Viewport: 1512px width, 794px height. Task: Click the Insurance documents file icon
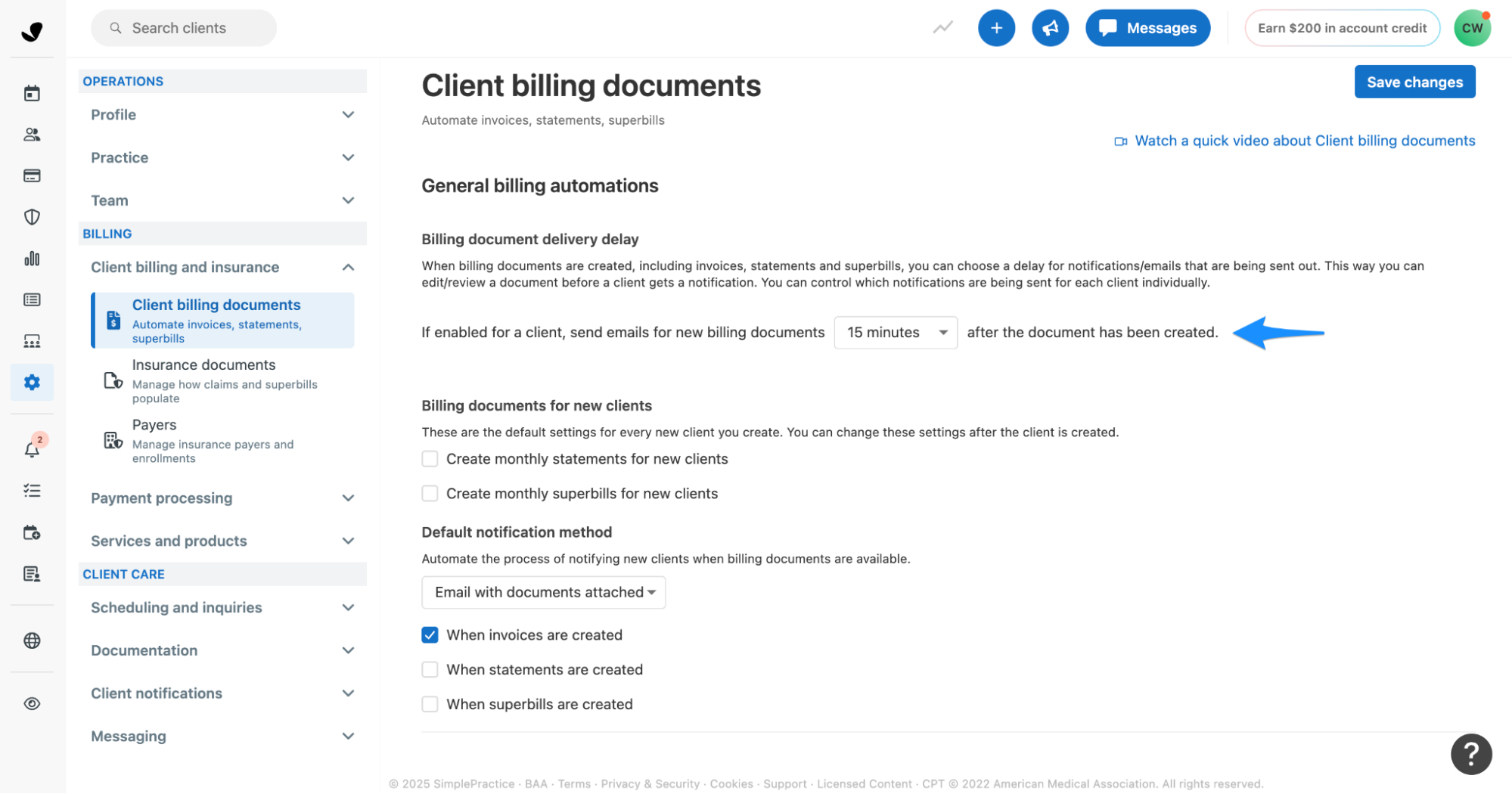coord(113,380)
